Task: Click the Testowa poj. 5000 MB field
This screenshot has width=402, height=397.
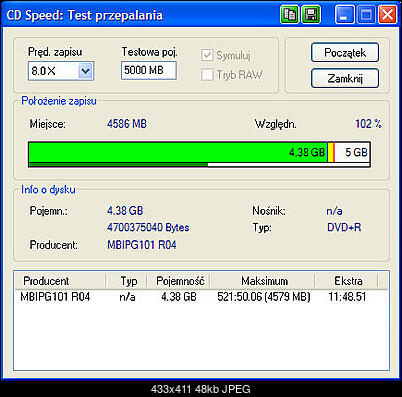Action: tap(149, 70)
